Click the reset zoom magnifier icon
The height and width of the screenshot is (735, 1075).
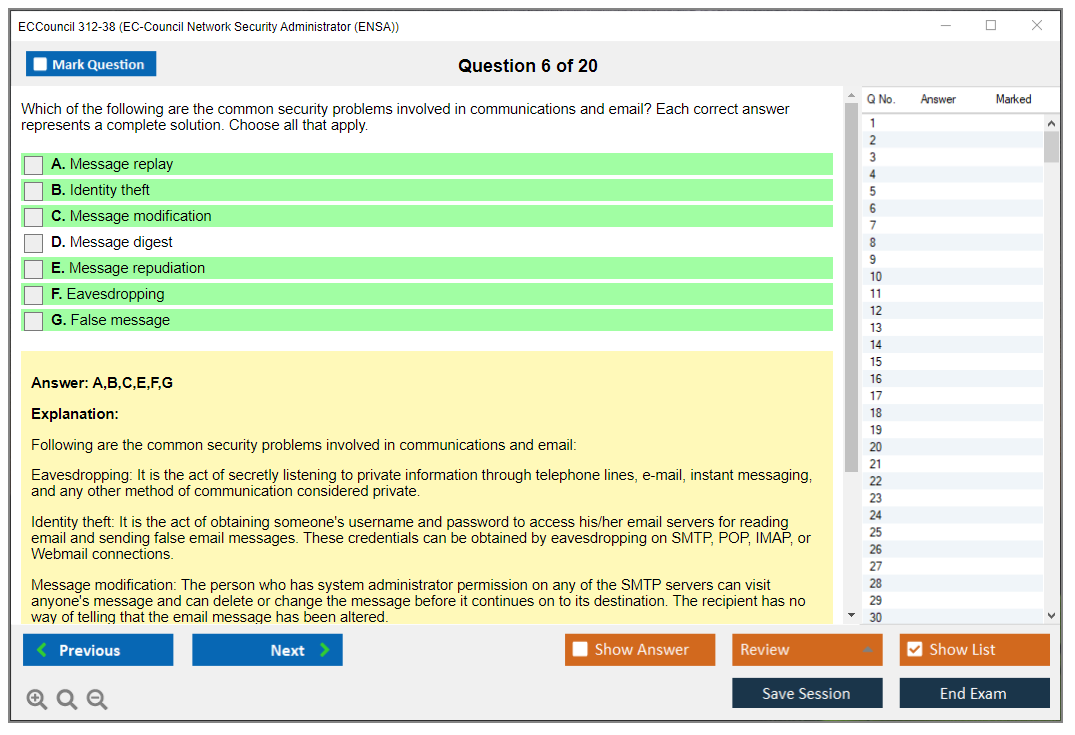67,700
